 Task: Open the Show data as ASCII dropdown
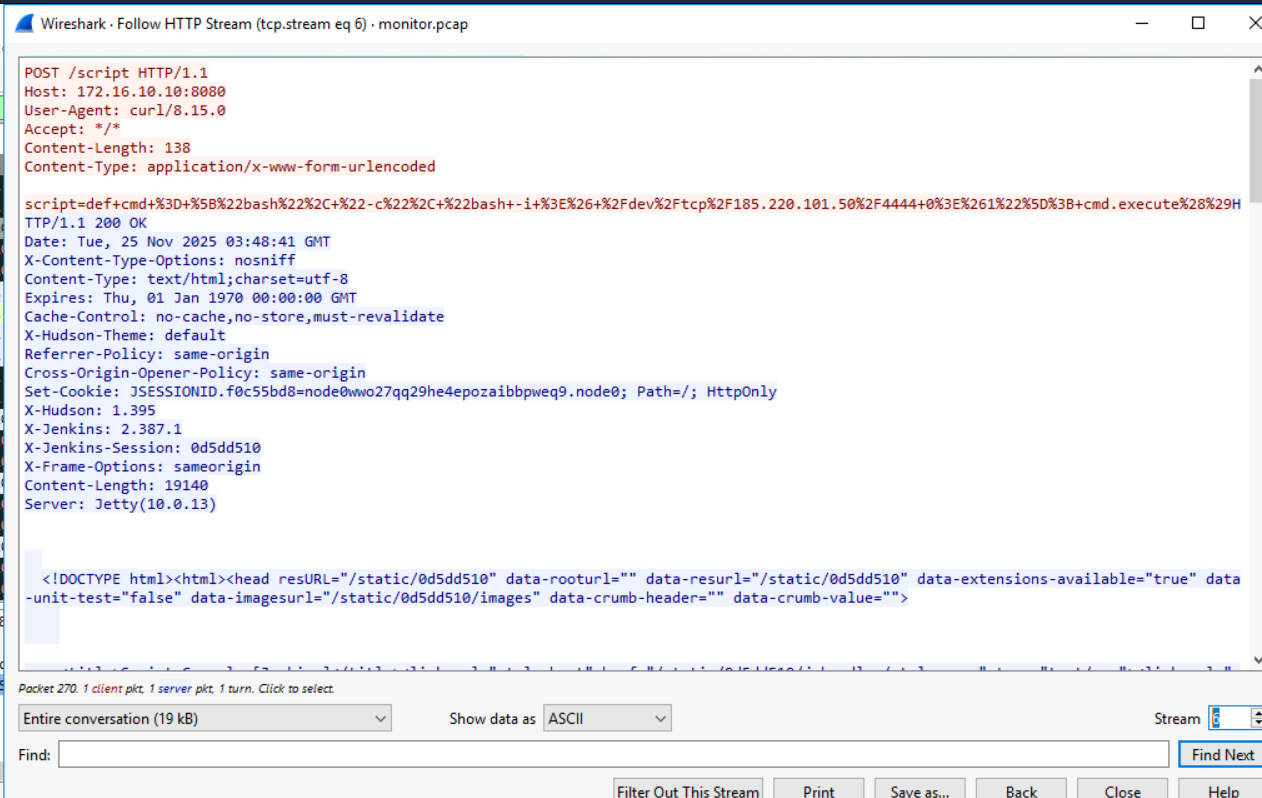[608, 718]
